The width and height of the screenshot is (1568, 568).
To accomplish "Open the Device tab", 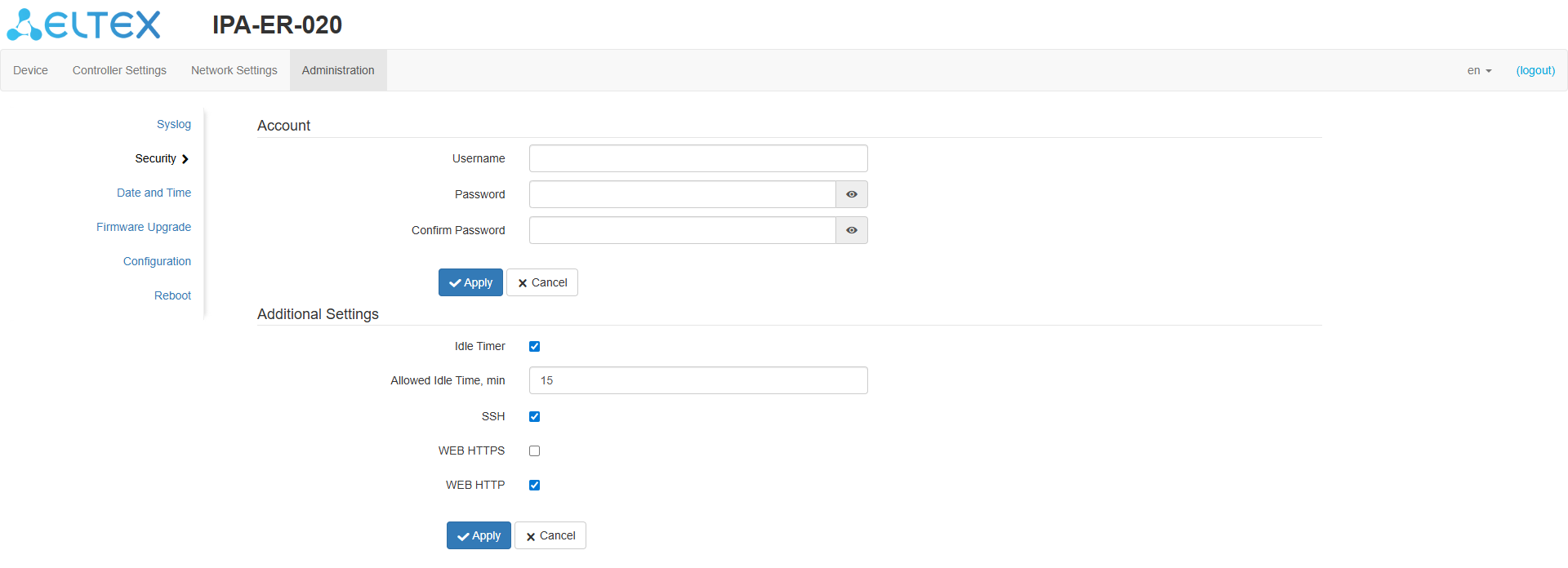I will tap(30, 70).
